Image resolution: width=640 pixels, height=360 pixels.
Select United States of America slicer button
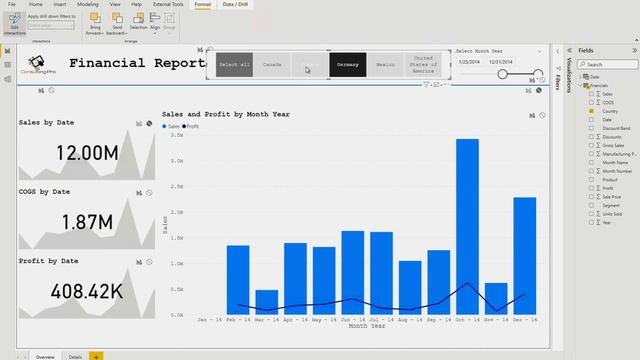[423, 64]
